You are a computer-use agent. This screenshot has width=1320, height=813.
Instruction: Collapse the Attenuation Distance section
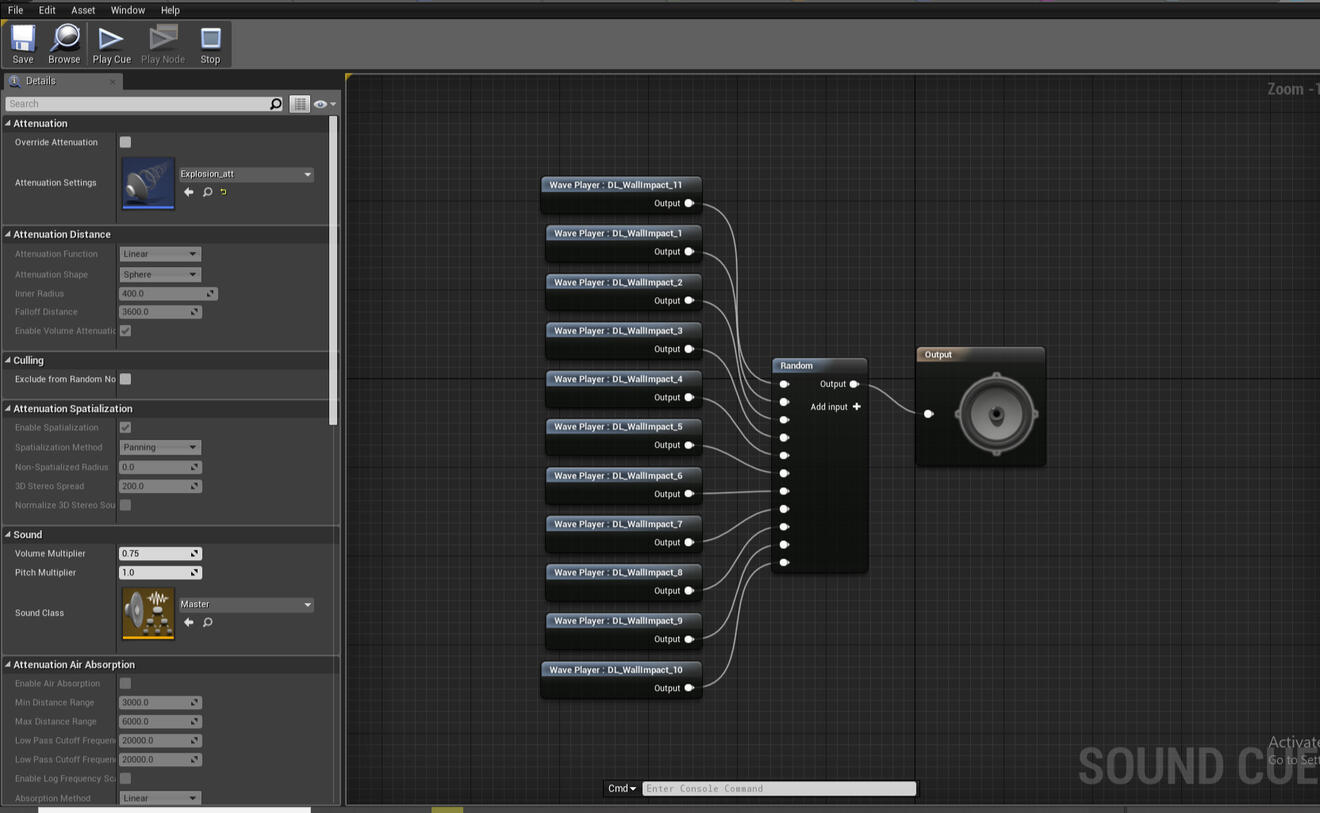click(8, 234)
